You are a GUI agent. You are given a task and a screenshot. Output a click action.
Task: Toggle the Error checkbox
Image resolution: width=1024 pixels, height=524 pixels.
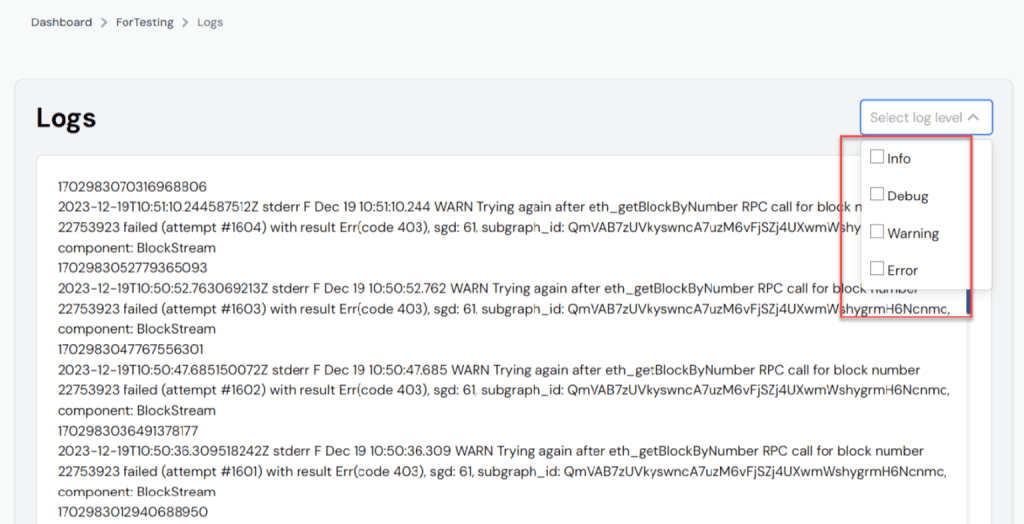(x=877, y=269)
